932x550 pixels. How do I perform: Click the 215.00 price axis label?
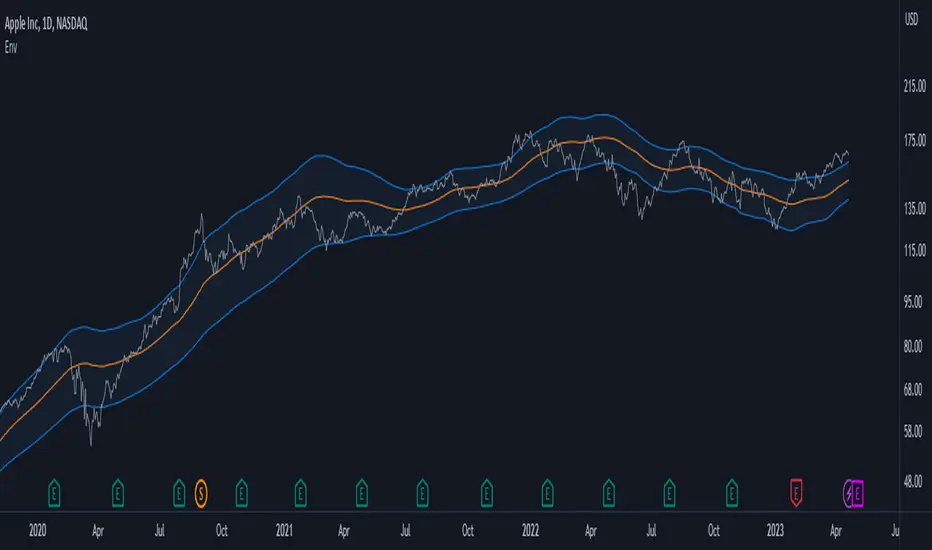click(x=914, y=86)
